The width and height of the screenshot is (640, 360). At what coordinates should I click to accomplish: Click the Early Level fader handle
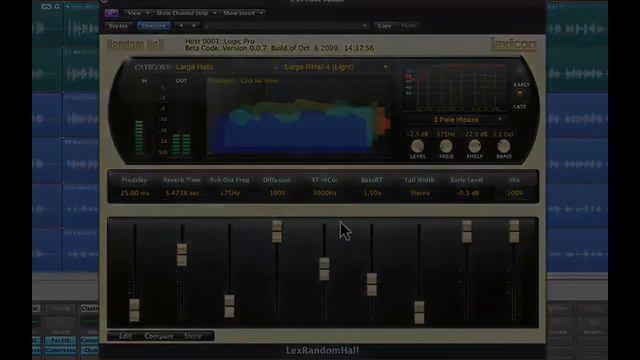(x=467, y=231)
